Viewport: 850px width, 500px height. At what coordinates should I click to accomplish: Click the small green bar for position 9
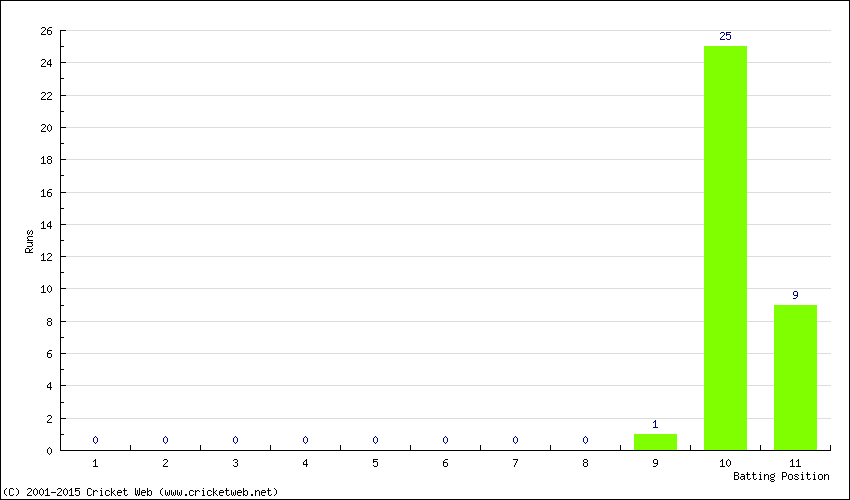(655, 442)
